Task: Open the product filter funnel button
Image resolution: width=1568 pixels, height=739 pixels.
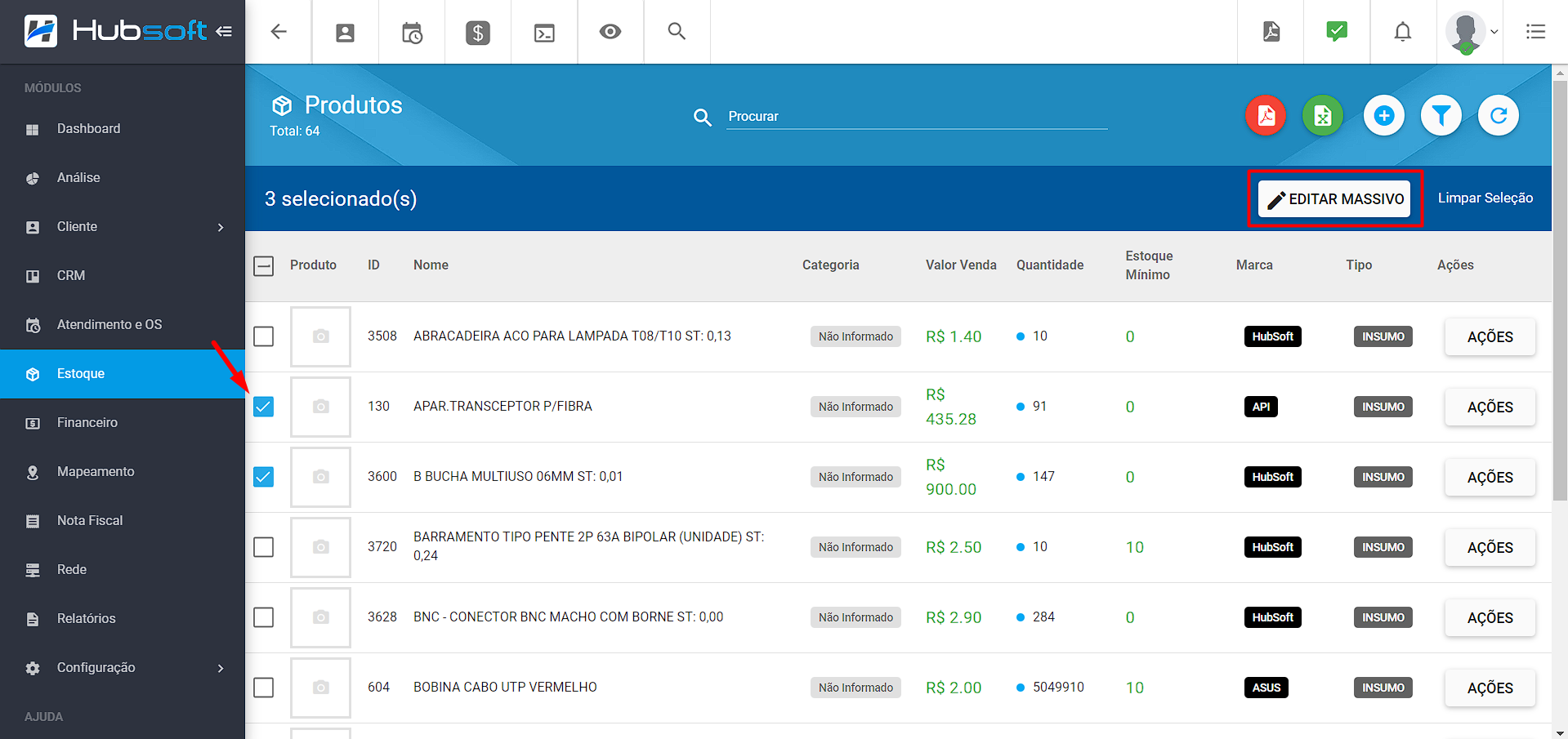Action: pyautogui.click(x=1441, y=116)
